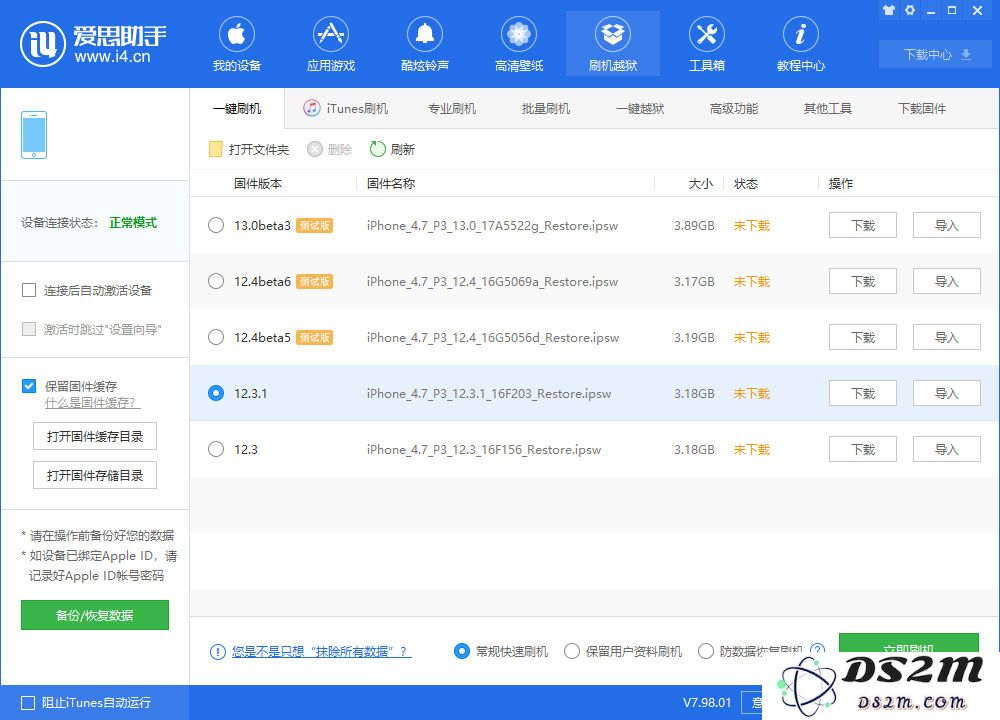Image resolution: width=1000 pixels, height=720 pixels.
Task: Click 大小 column header
Action: click(x=700, y=184)
